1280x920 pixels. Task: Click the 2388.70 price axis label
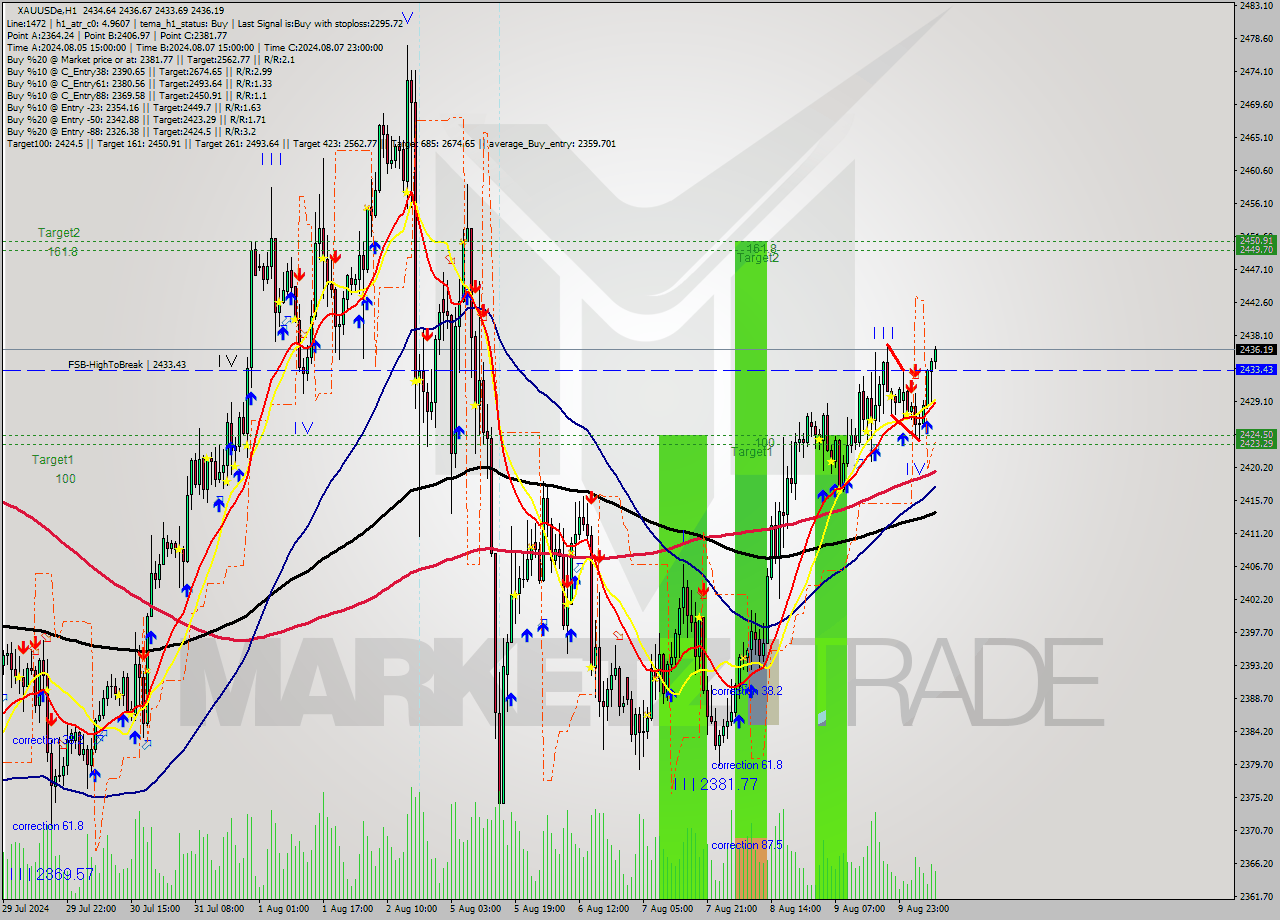[x=1256, y=698]
